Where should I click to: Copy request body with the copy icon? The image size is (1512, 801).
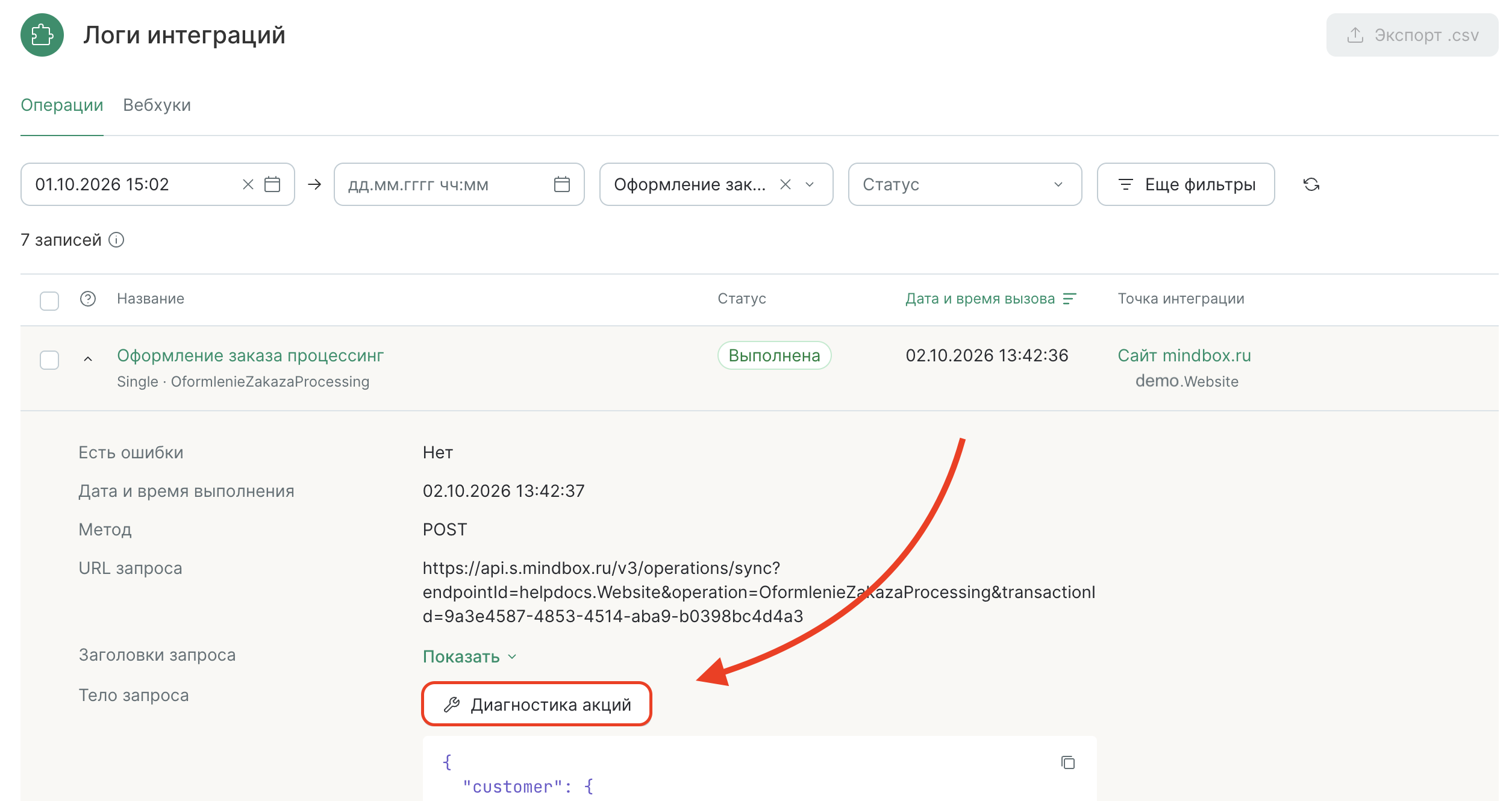1067,762
